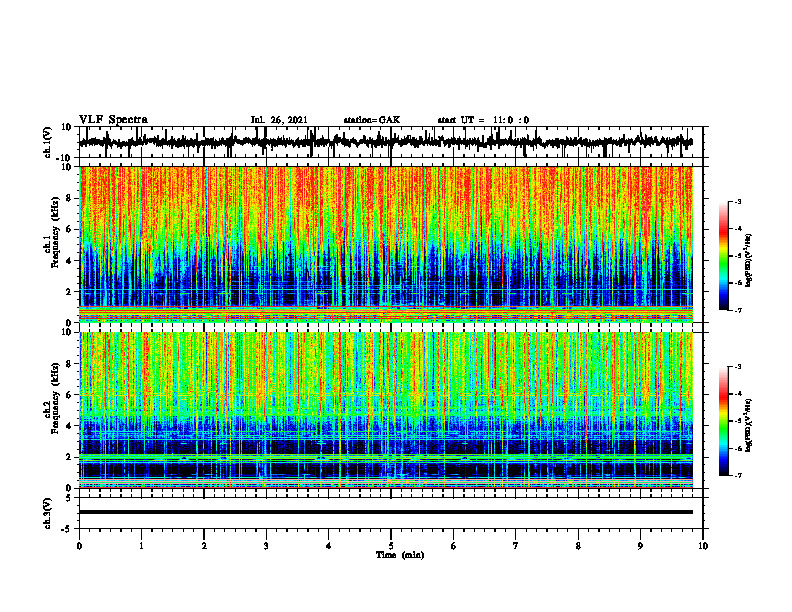Click the ch.3 flat black trace
This screenshot has width=792, height=612.
point(386,512)
